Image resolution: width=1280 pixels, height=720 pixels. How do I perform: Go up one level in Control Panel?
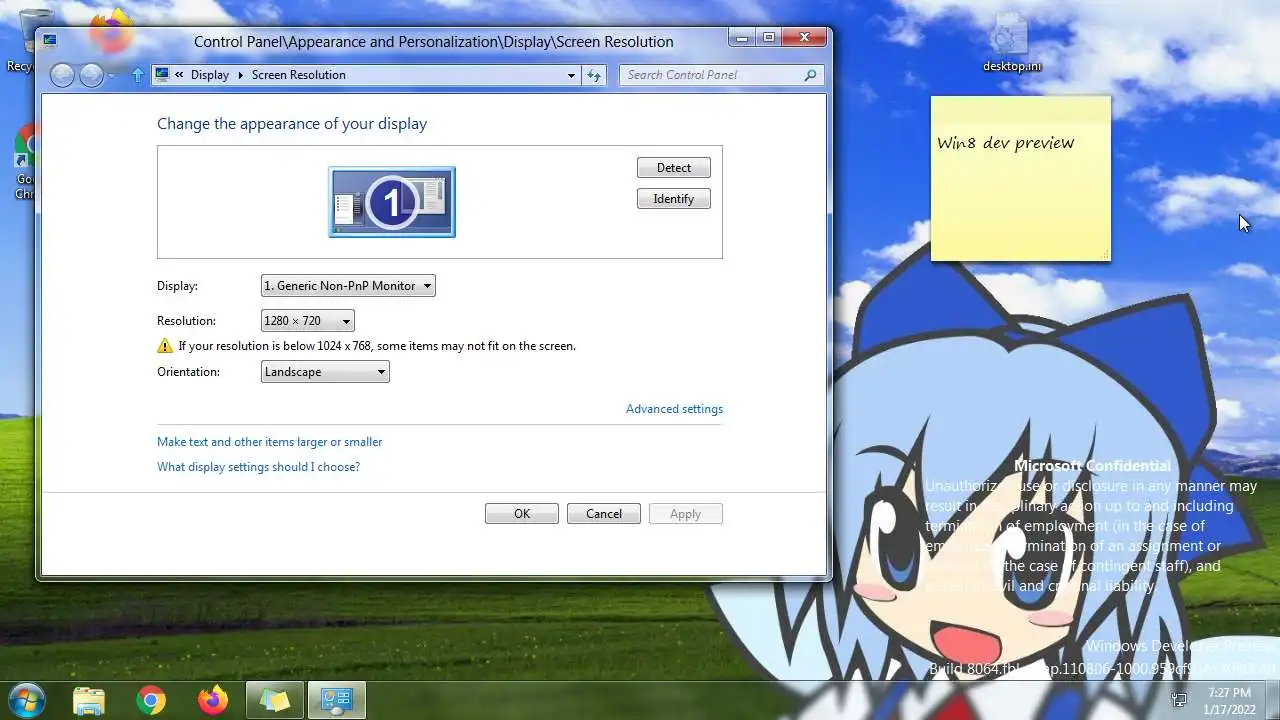138,75
